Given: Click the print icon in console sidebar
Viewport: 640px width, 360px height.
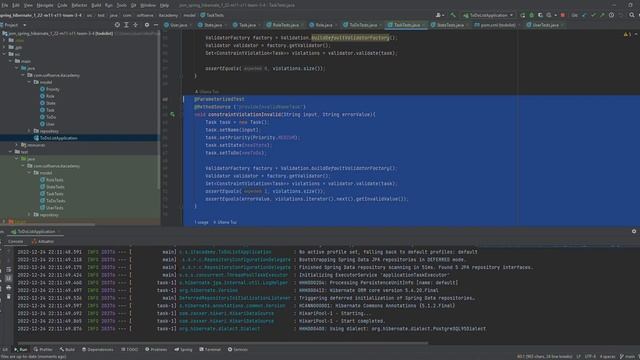Looking at the screenshot, I should (x=9, y=287).
